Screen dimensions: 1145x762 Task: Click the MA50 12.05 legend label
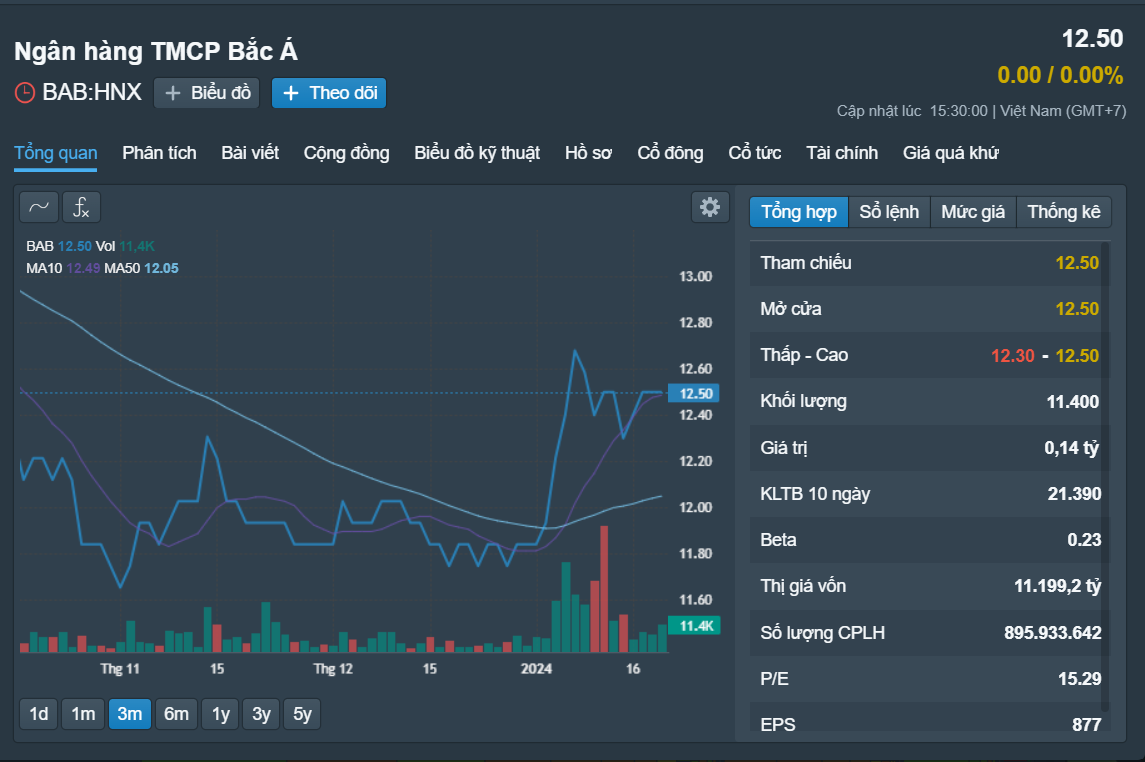click(x=142, y=268)
